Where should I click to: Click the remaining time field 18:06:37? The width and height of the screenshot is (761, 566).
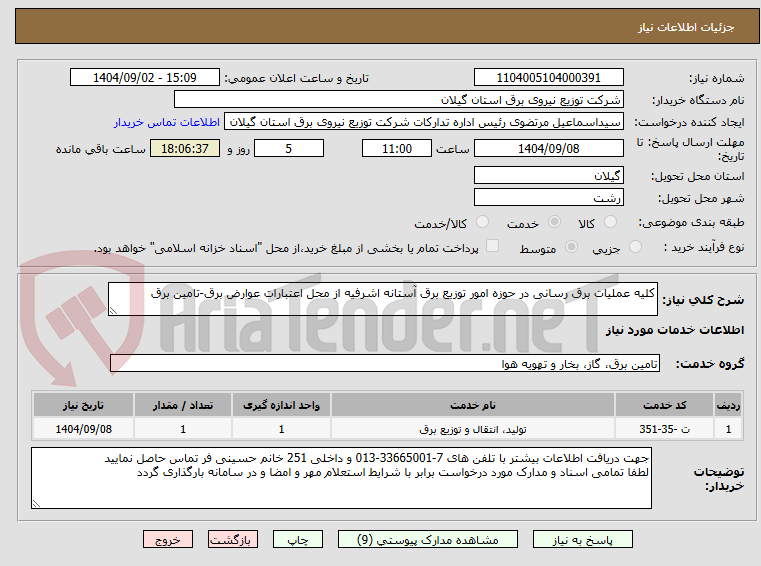pos(184,149)
